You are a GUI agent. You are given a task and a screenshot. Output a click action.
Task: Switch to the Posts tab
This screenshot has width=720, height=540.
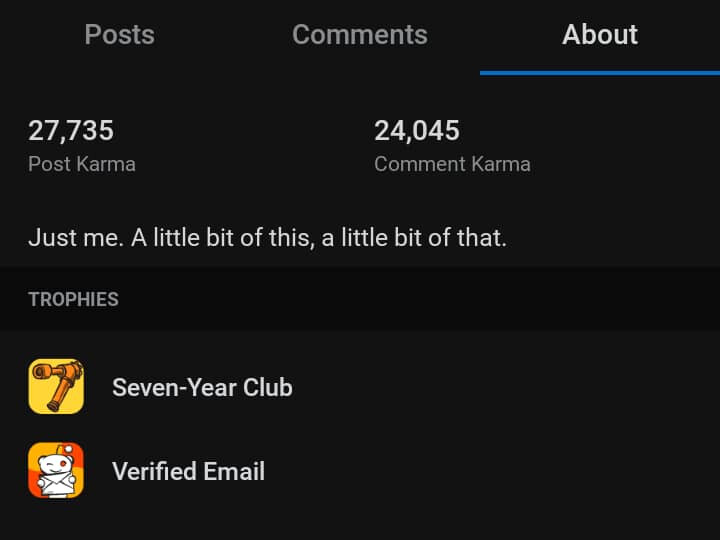(119, 35)
